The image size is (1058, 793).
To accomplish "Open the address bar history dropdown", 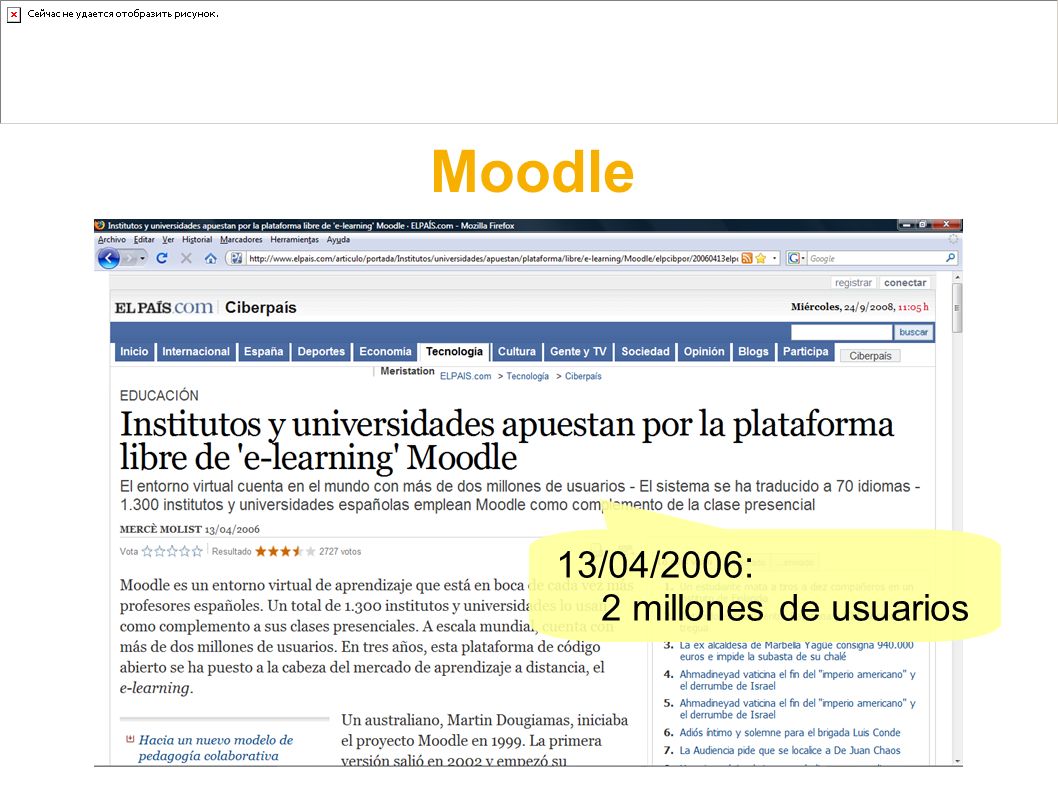I will (x=775, y=258).
